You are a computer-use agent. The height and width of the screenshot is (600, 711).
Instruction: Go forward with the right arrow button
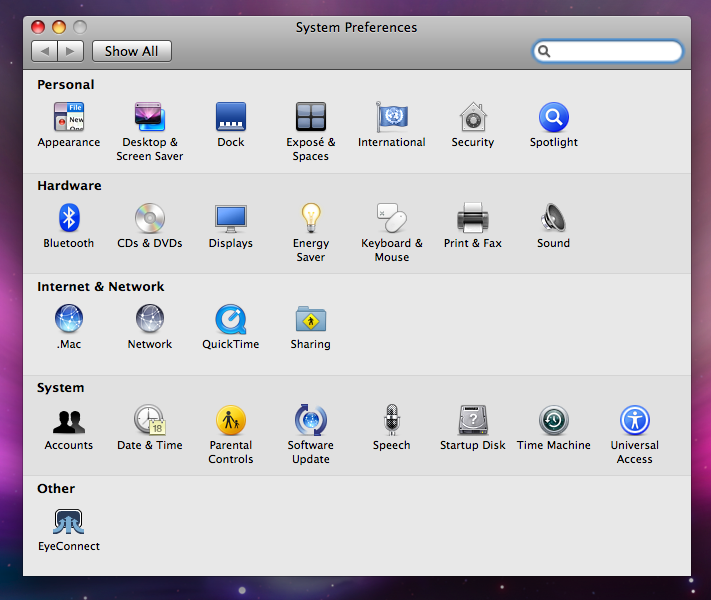pyautogui.click(x=70, y=51)
